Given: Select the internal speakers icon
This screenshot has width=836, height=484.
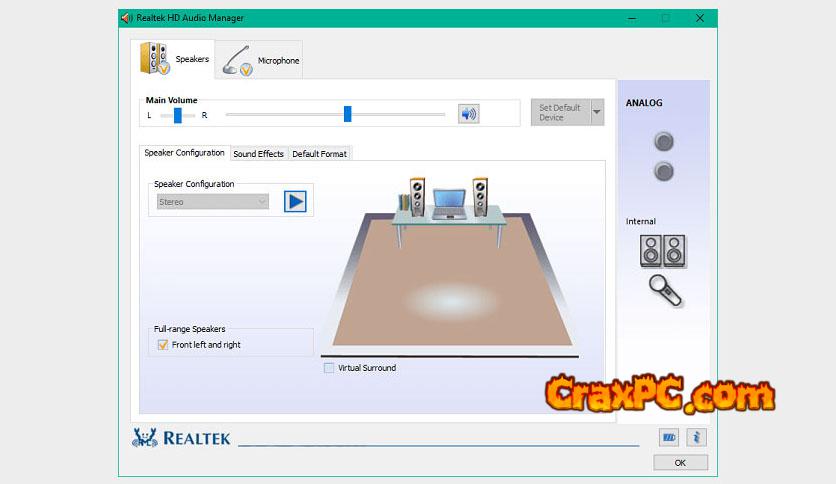Looking at the screenshot, I should pos(663,251).
